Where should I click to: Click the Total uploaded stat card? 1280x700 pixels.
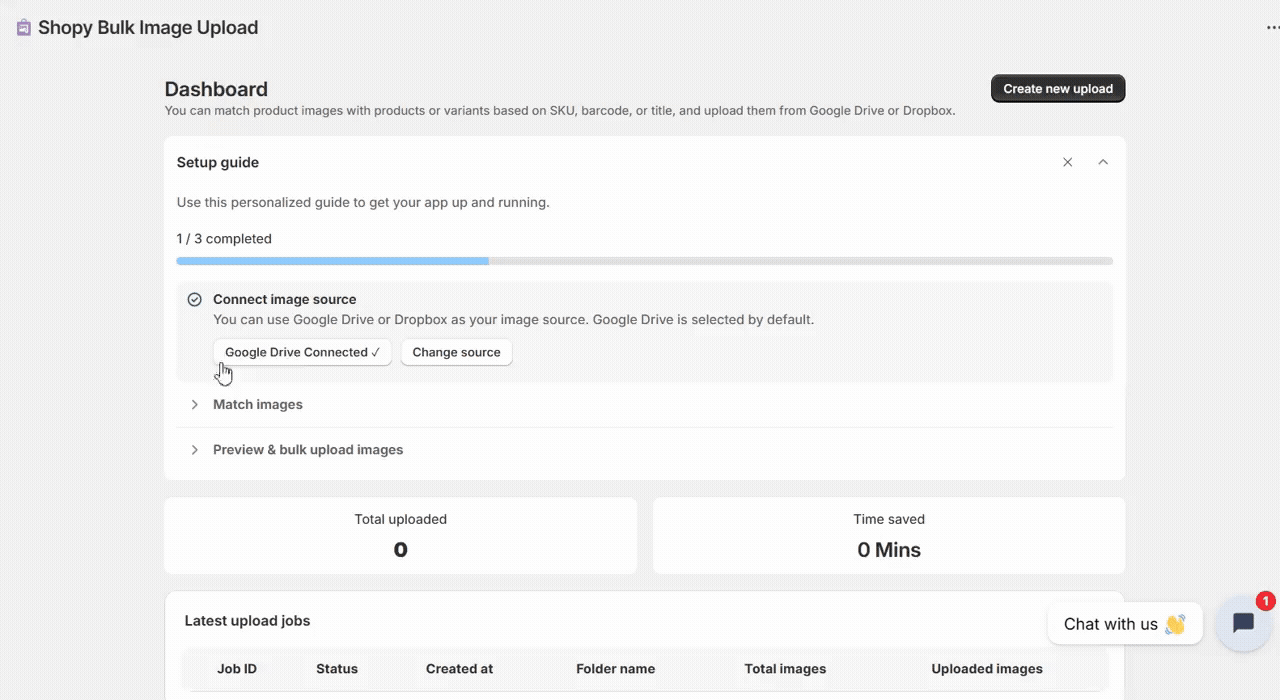(x=400, y=536)
